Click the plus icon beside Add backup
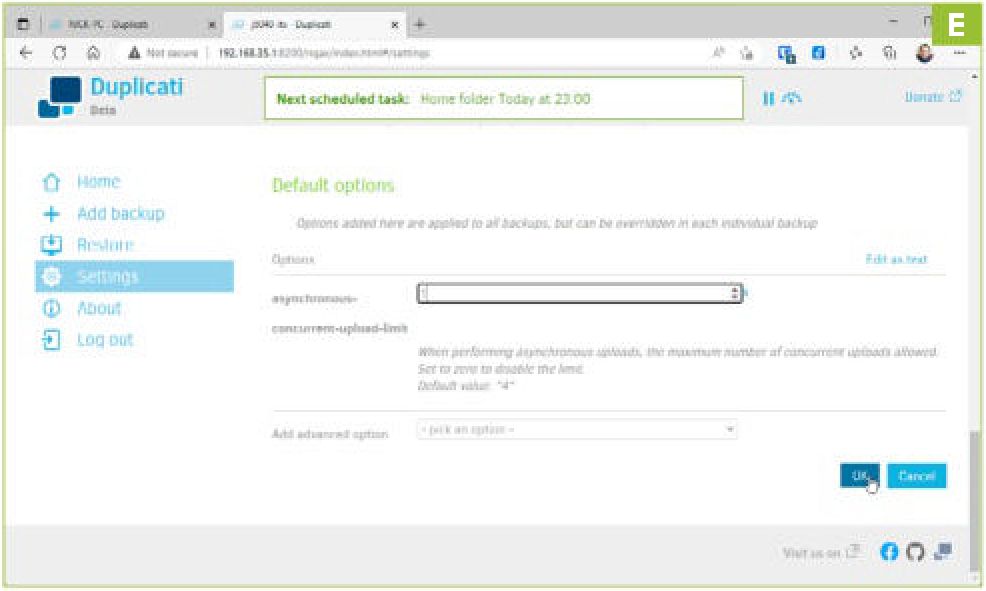986x591 pixels. coord(51,214)
